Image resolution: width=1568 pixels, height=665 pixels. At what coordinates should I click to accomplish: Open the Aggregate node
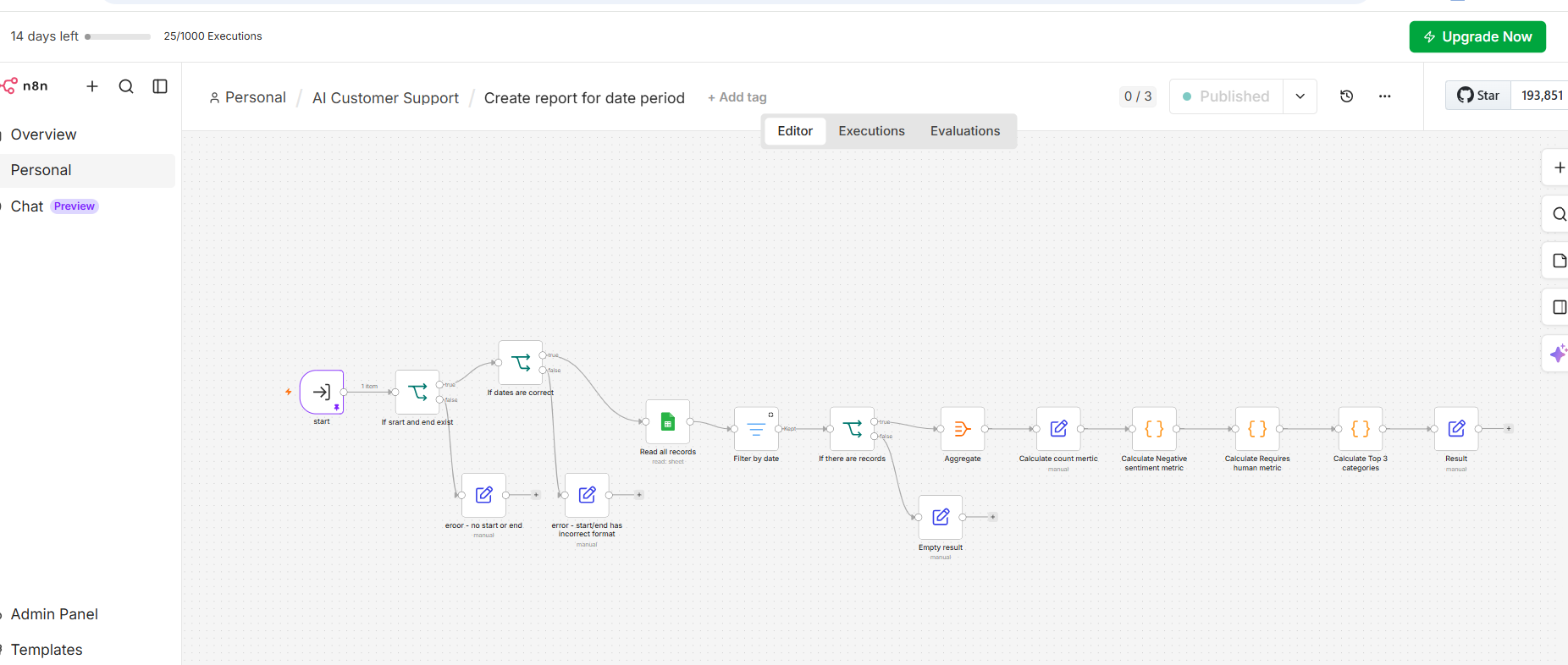[963, 429]
